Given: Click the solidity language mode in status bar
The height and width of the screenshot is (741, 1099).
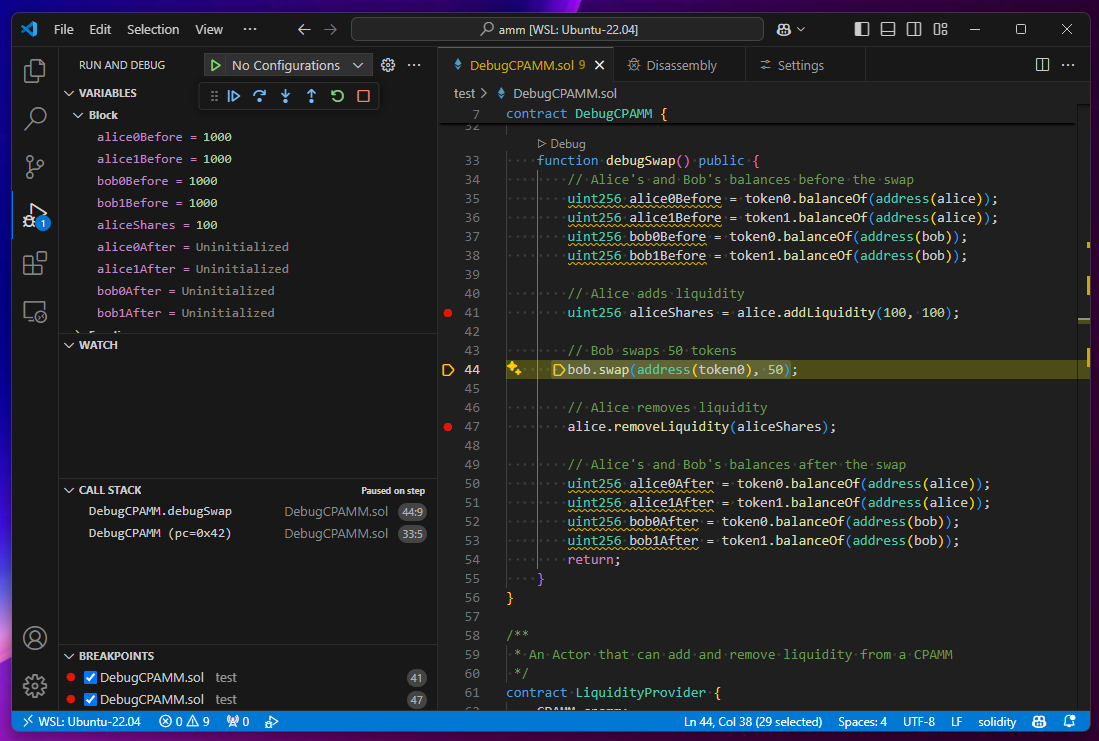Looking at the screenshot, I should click(997, 721).
